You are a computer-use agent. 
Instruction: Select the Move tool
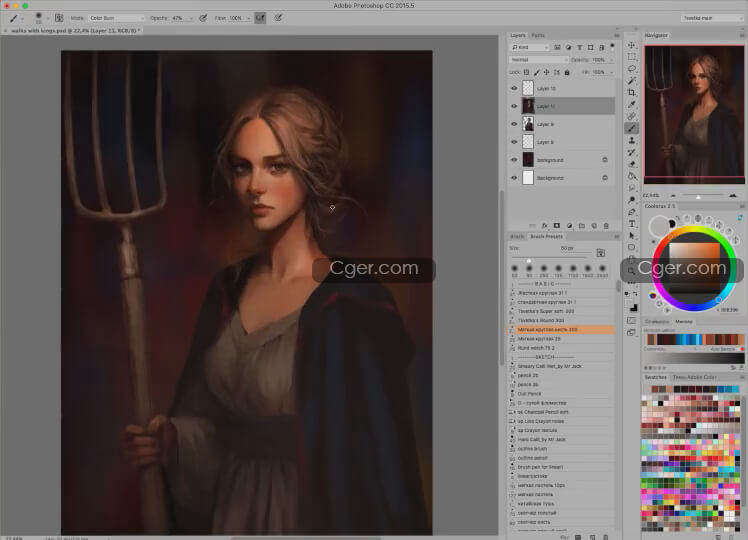point(632,45)
